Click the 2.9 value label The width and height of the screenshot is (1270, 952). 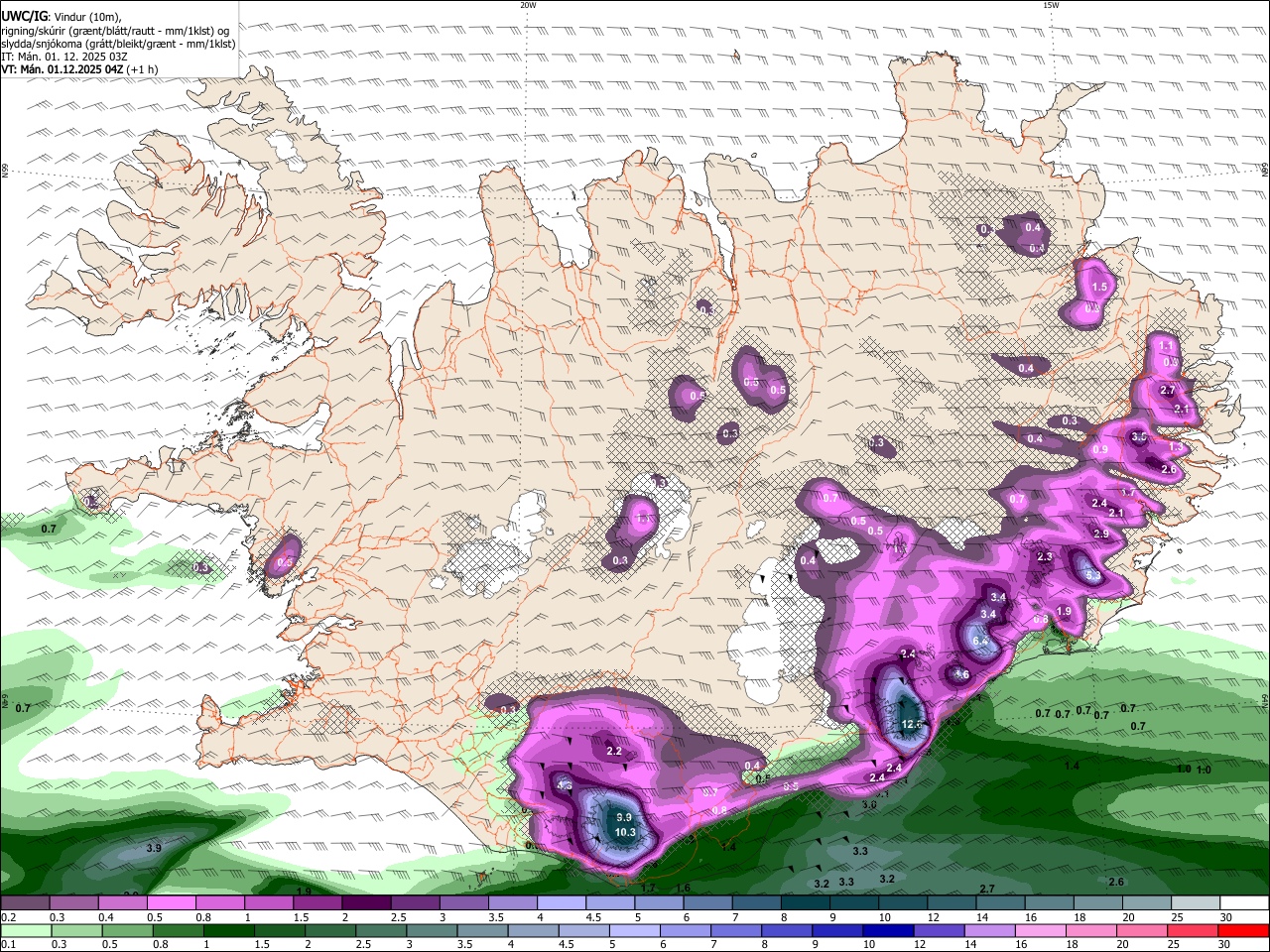point(1101,534)
